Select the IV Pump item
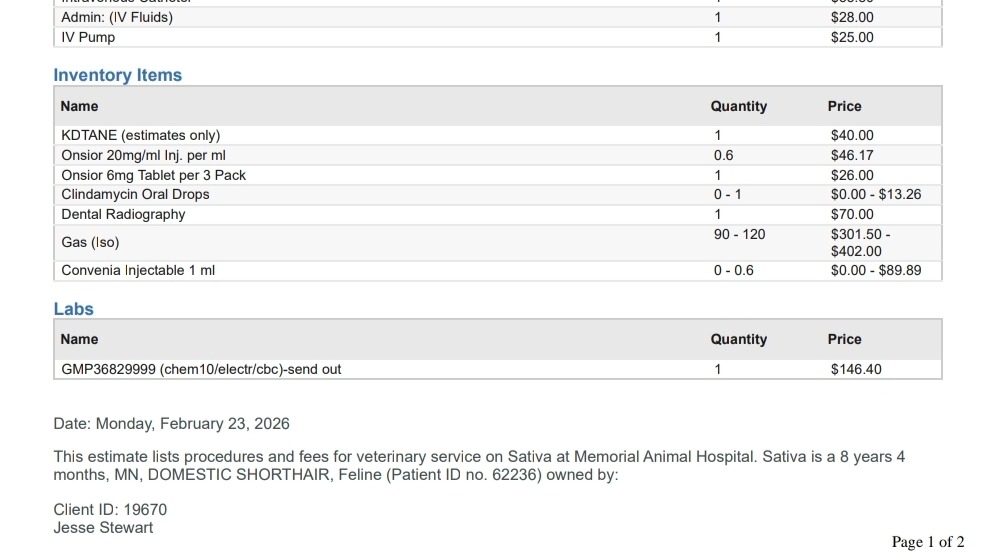Screen dimensions: 984x555 88,37
